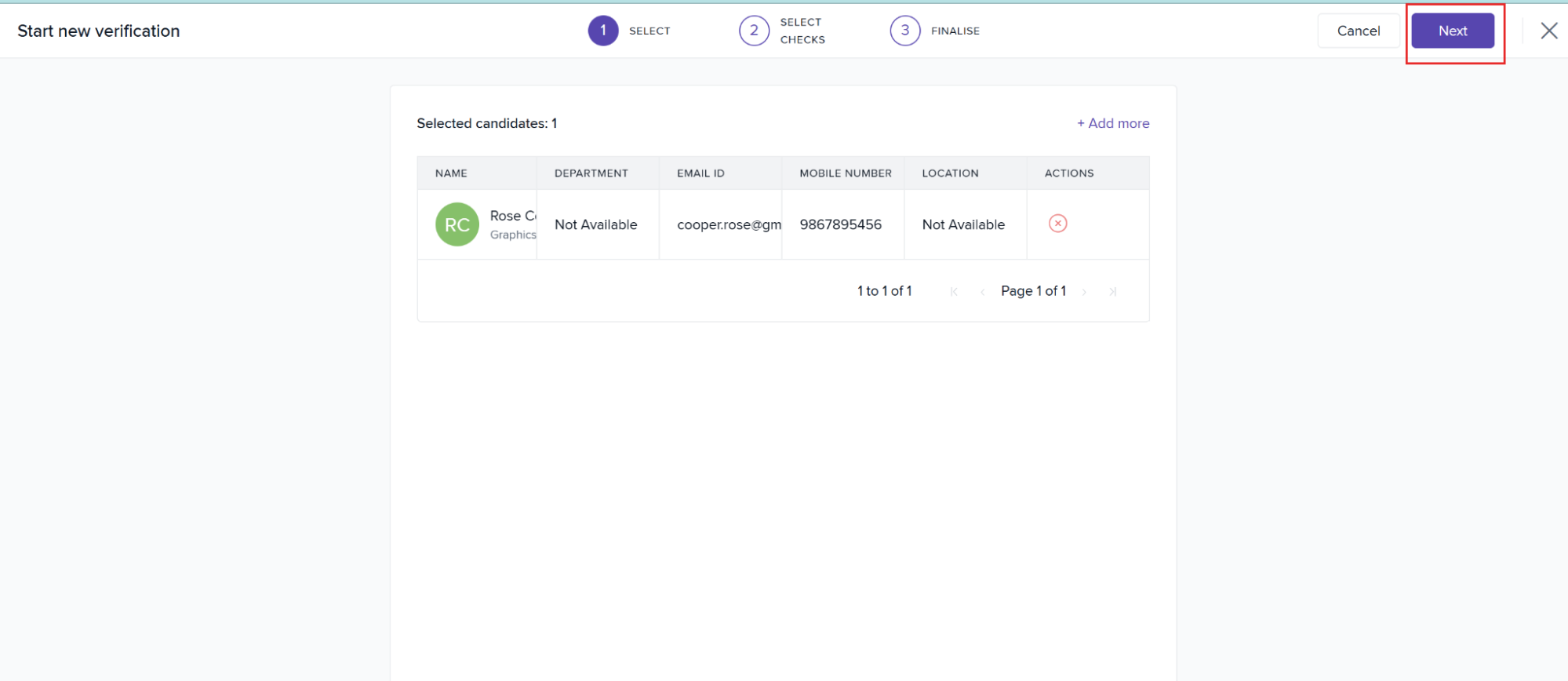
Task: Click the RC avatar circle
Action: click(x=457, y=224)
